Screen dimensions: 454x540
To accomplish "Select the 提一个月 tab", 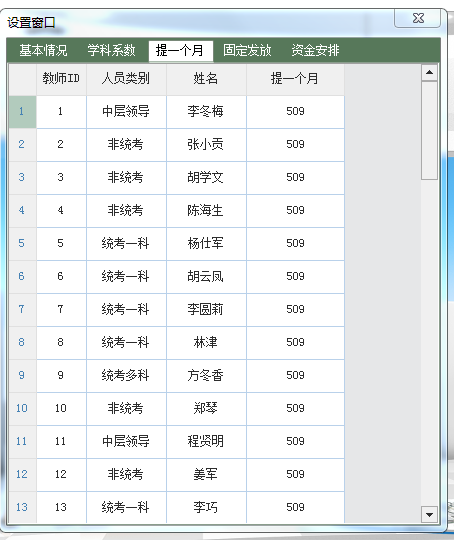I will (x=180, y=51).
